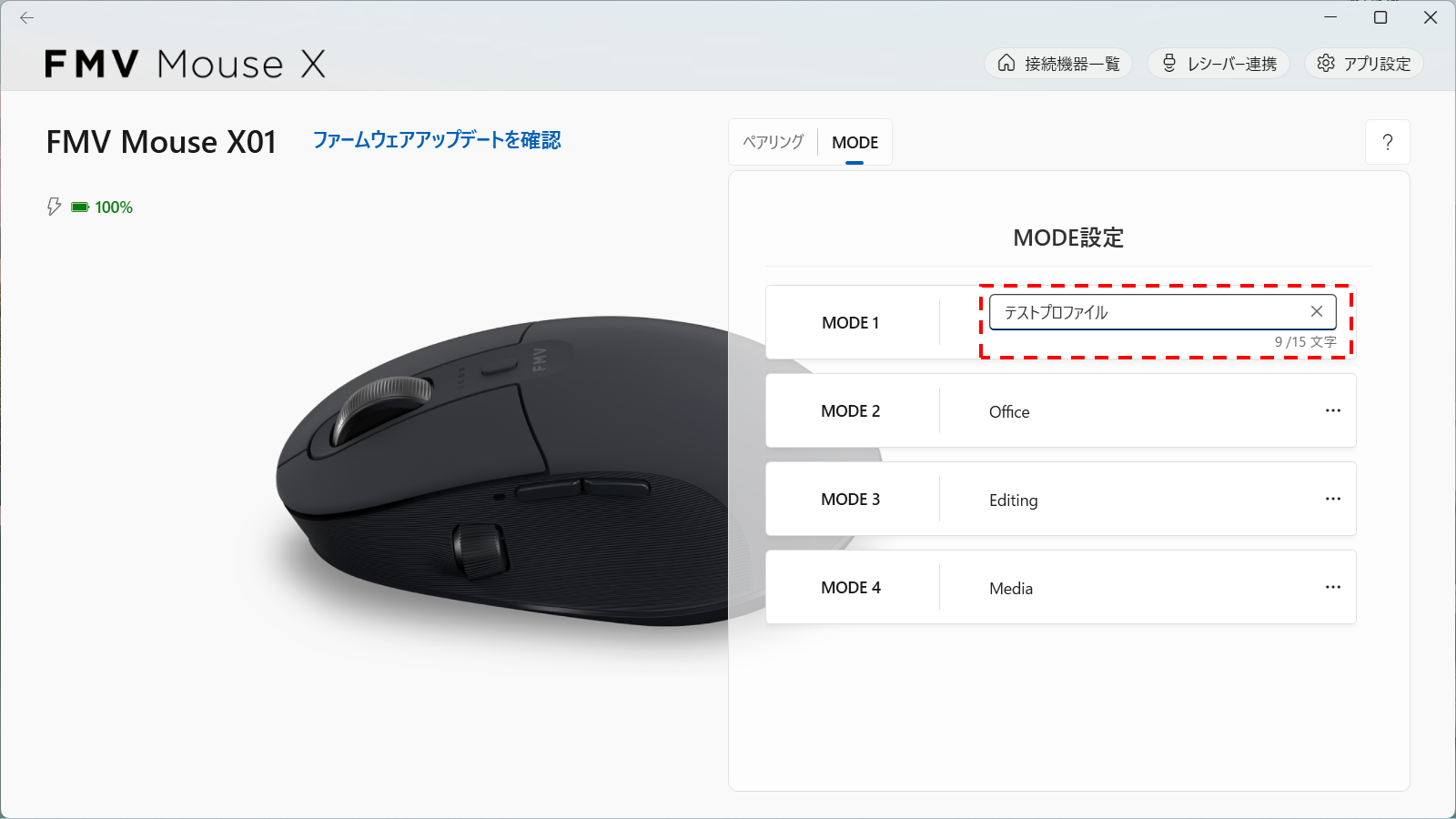Select the MODE 3 row label
Viewport: 1456px width, 819px height.
851,500
